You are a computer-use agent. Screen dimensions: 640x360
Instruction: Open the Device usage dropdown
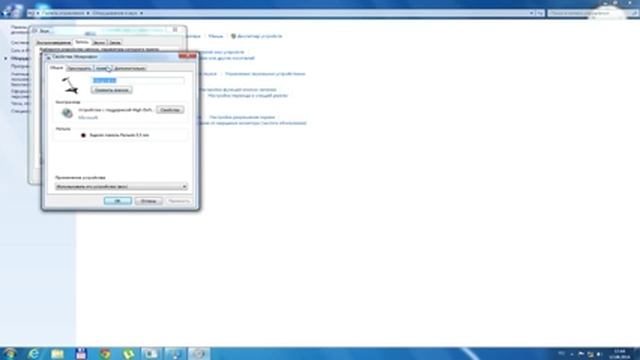[x=121, y=187]
